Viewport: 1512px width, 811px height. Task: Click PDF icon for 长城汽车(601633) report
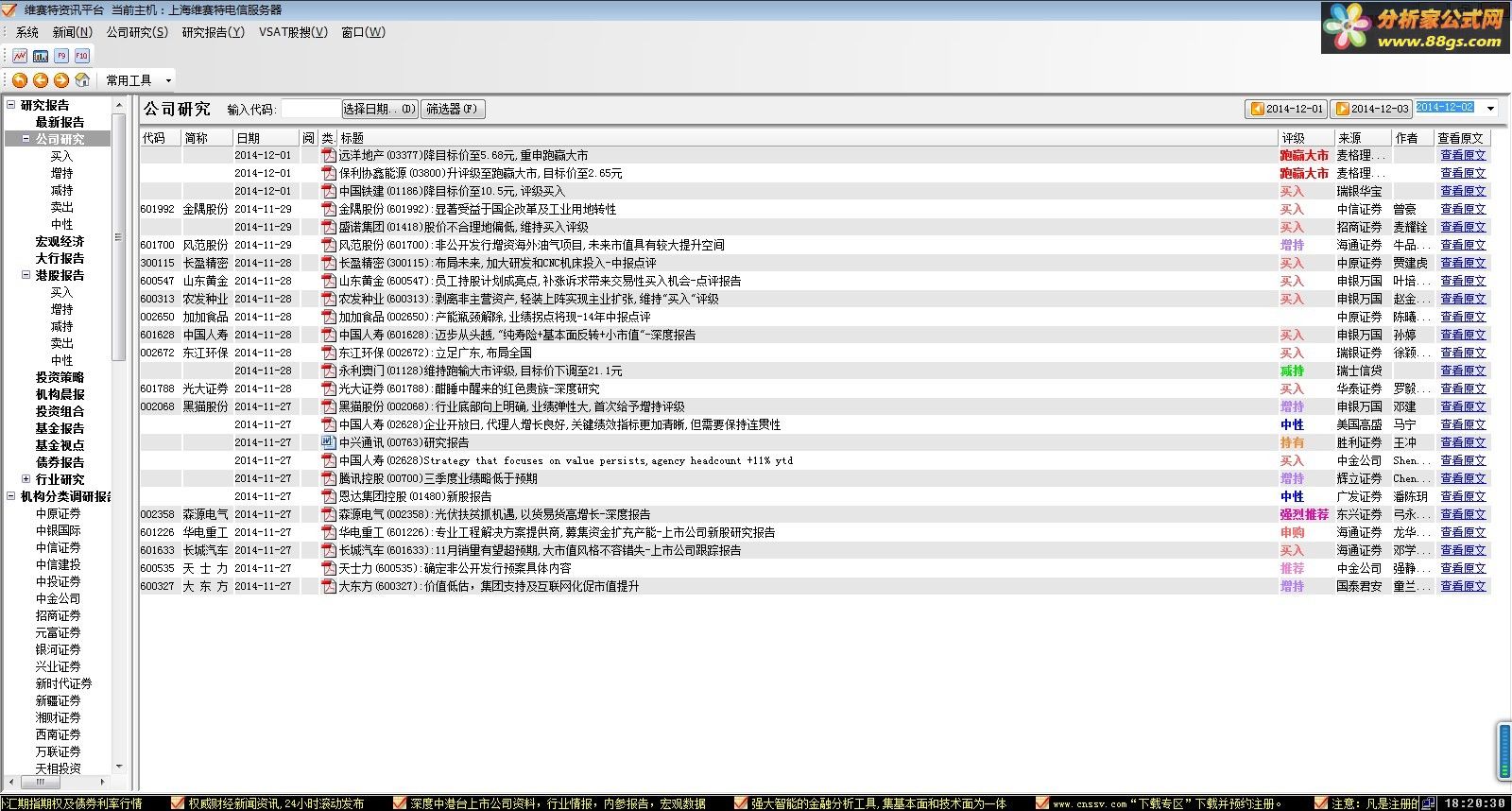[x=329, y=550]
